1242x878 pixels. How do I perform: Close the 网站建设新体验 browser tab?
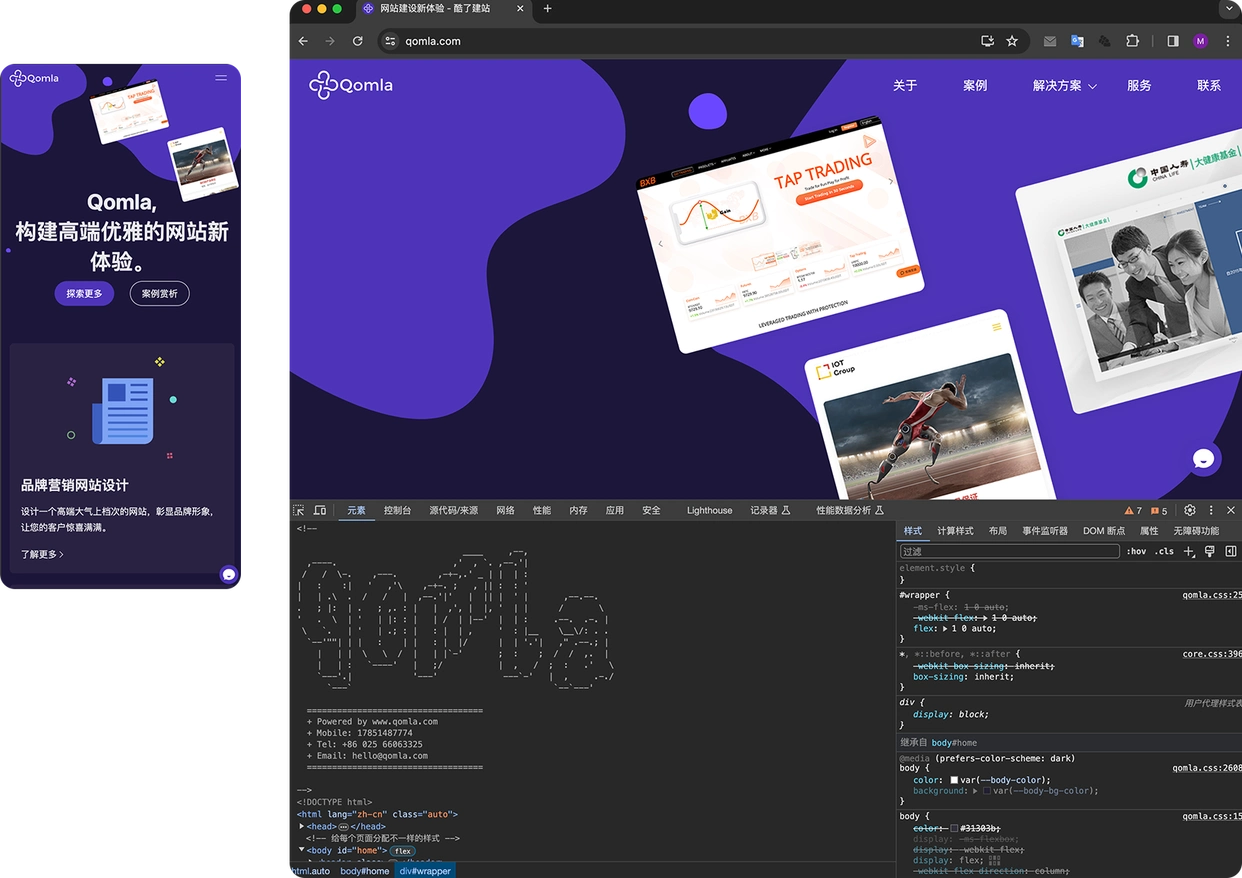click(522, 9)
